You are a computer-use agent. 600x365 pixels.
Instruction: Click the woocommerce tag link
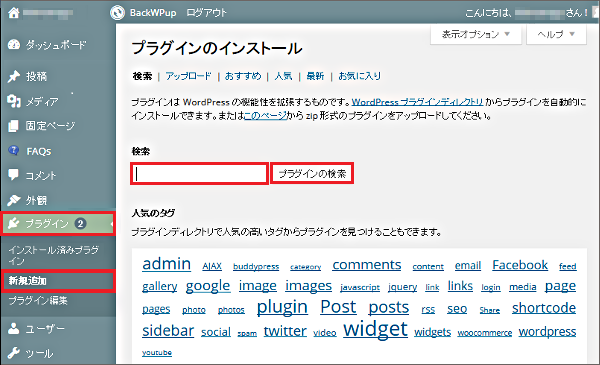(x=484, y=333)
